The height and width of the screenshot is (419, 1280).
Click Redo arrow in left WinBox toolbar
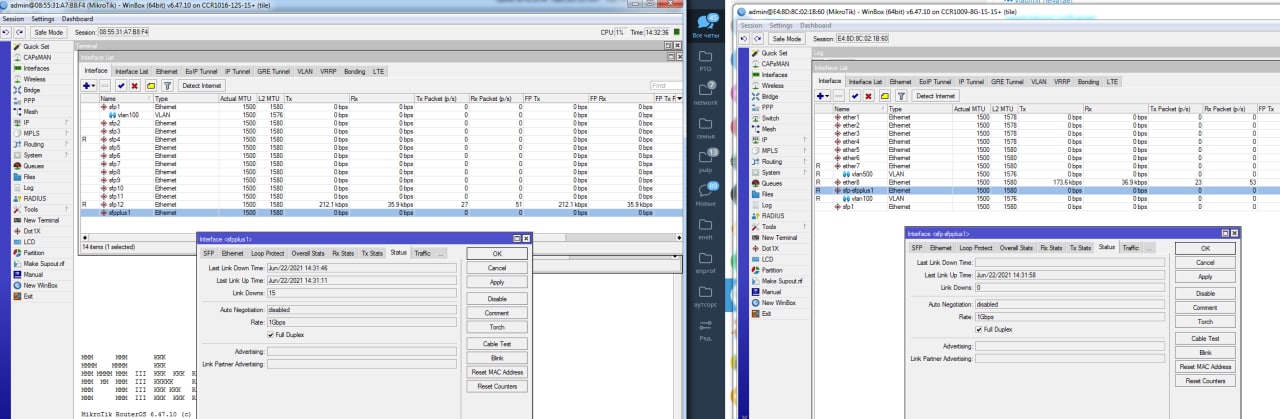[x=19, y=32]
